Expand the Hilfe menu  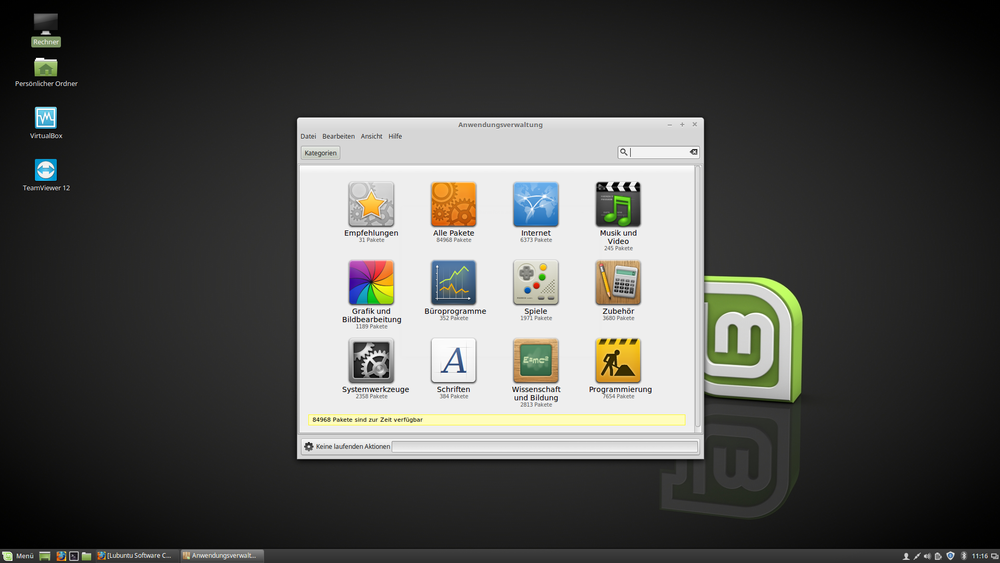pos(395,136)
